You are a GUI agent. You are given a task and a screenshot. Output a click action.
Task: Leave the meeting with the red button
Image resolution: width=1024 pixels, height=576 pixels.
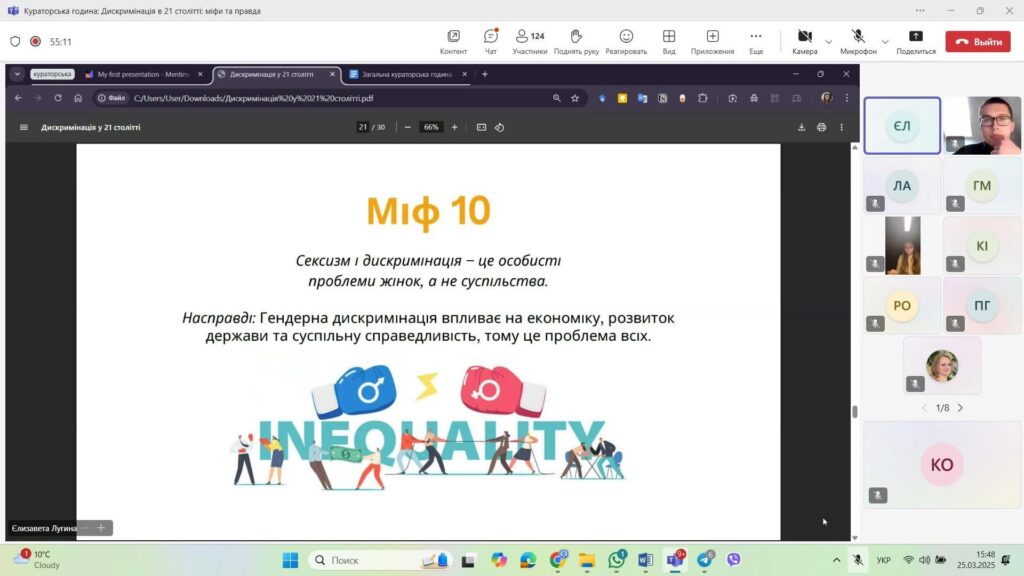(977, 41)
